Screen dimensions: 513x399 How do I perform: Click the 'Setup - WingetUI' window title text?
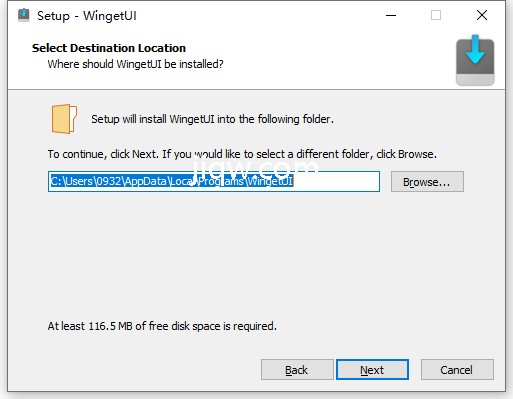pyautogui.click(x=87, y=16)
